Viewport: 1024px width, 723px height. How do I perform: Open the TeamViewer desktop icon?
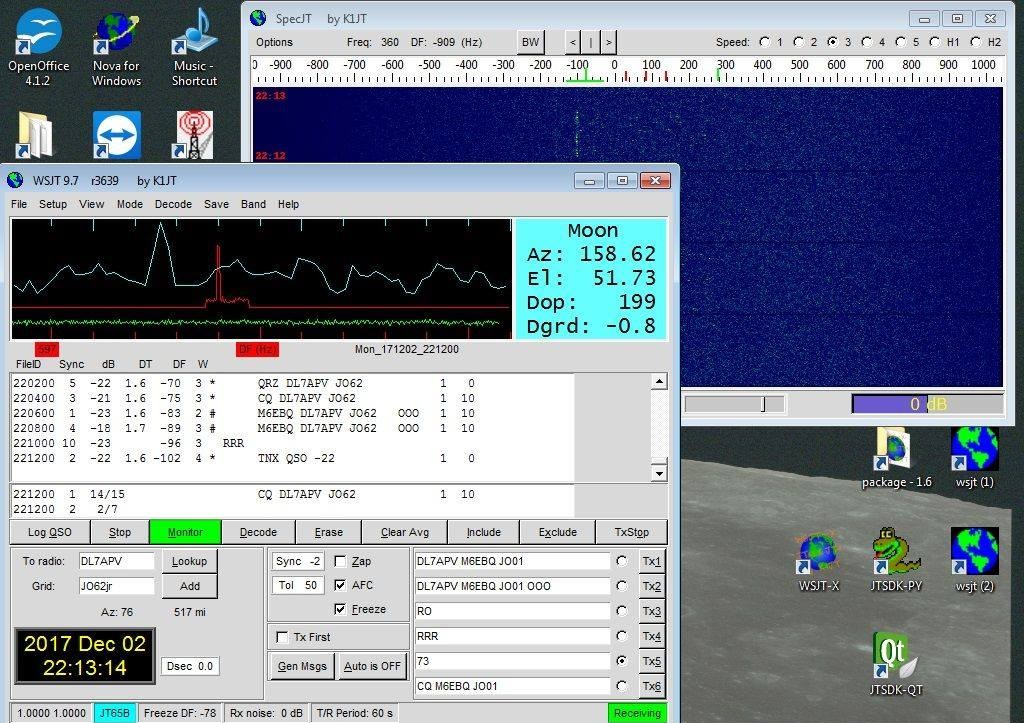(116, 135)
